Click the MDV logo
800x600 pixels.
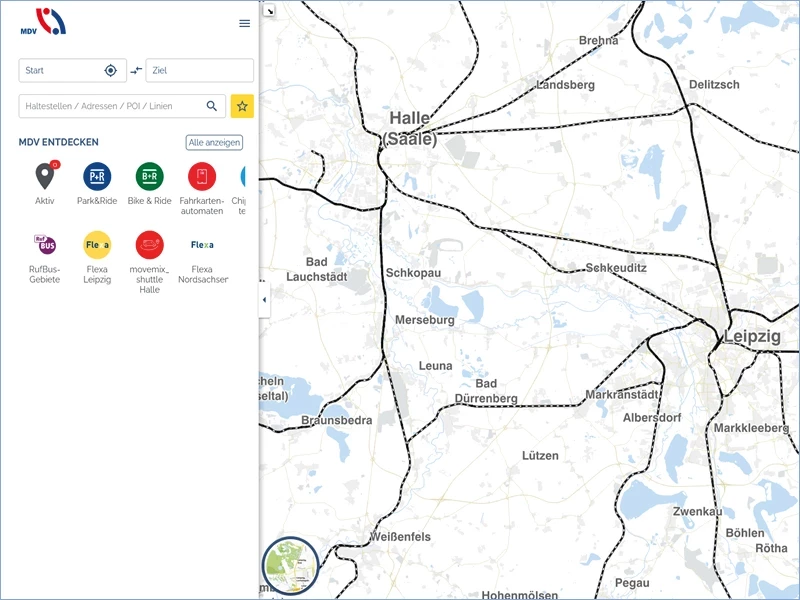point(43,21)
